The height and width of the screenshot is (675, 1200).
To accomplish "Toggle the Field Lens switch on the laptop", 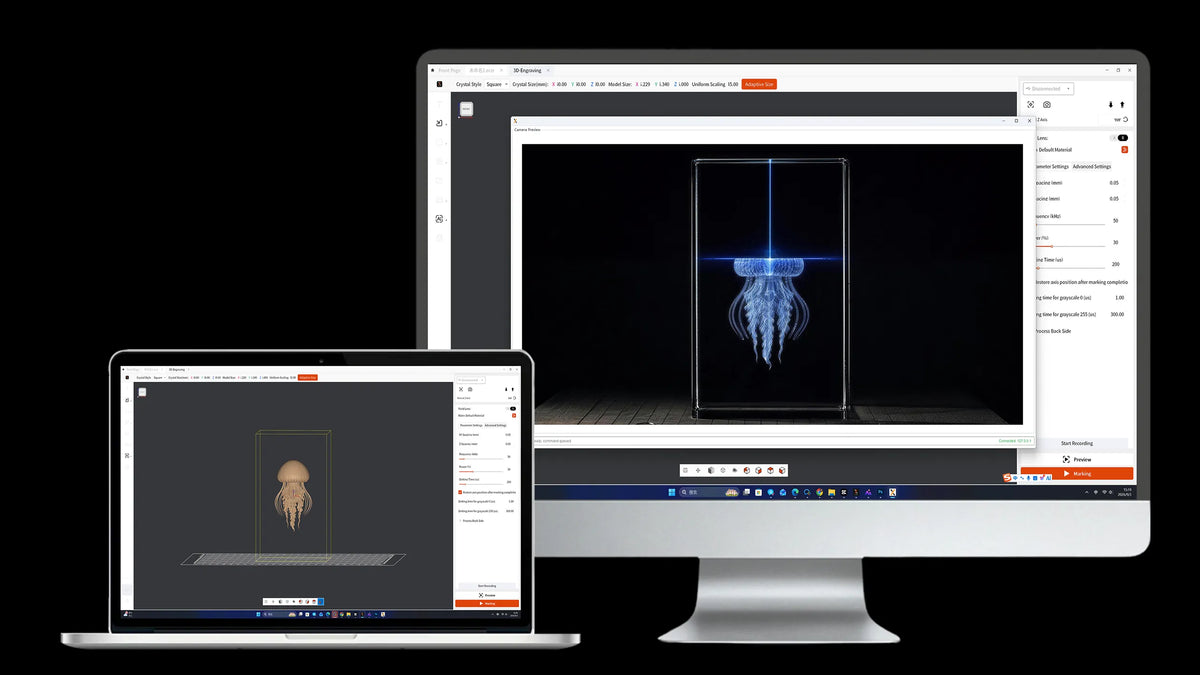I will (x=513, y=409).
